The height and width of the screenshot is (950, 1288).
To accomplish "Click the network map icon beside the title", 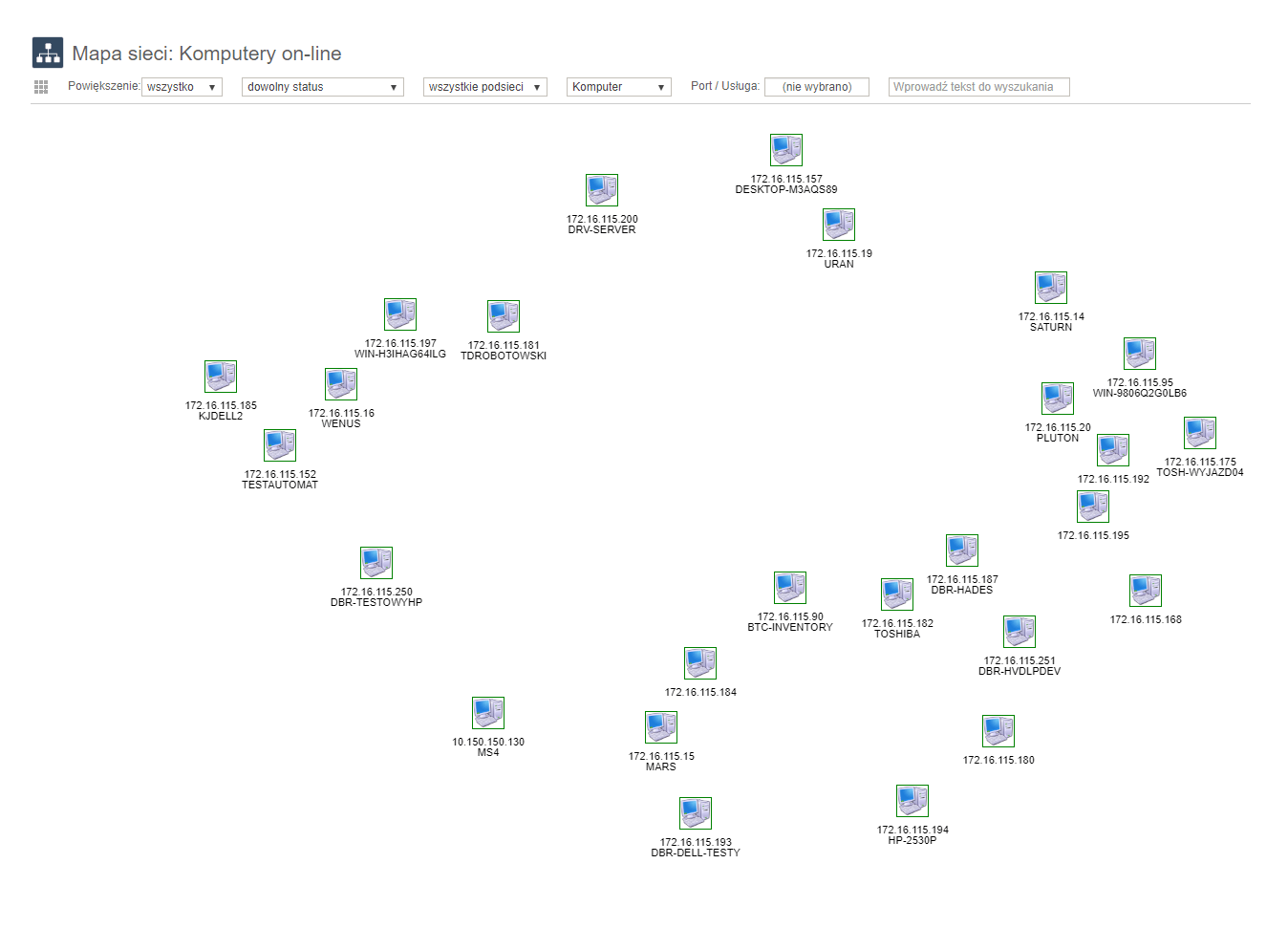I will [48, 53].
